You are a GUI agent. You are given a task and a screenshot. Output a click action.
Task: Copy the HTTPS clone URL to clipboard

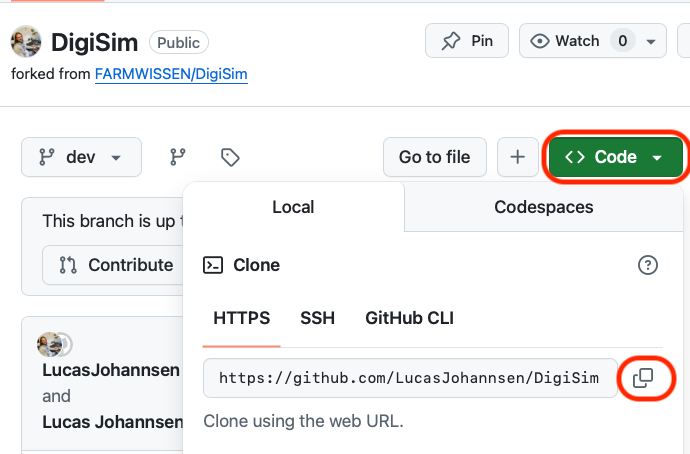click(x=643, y=378)
